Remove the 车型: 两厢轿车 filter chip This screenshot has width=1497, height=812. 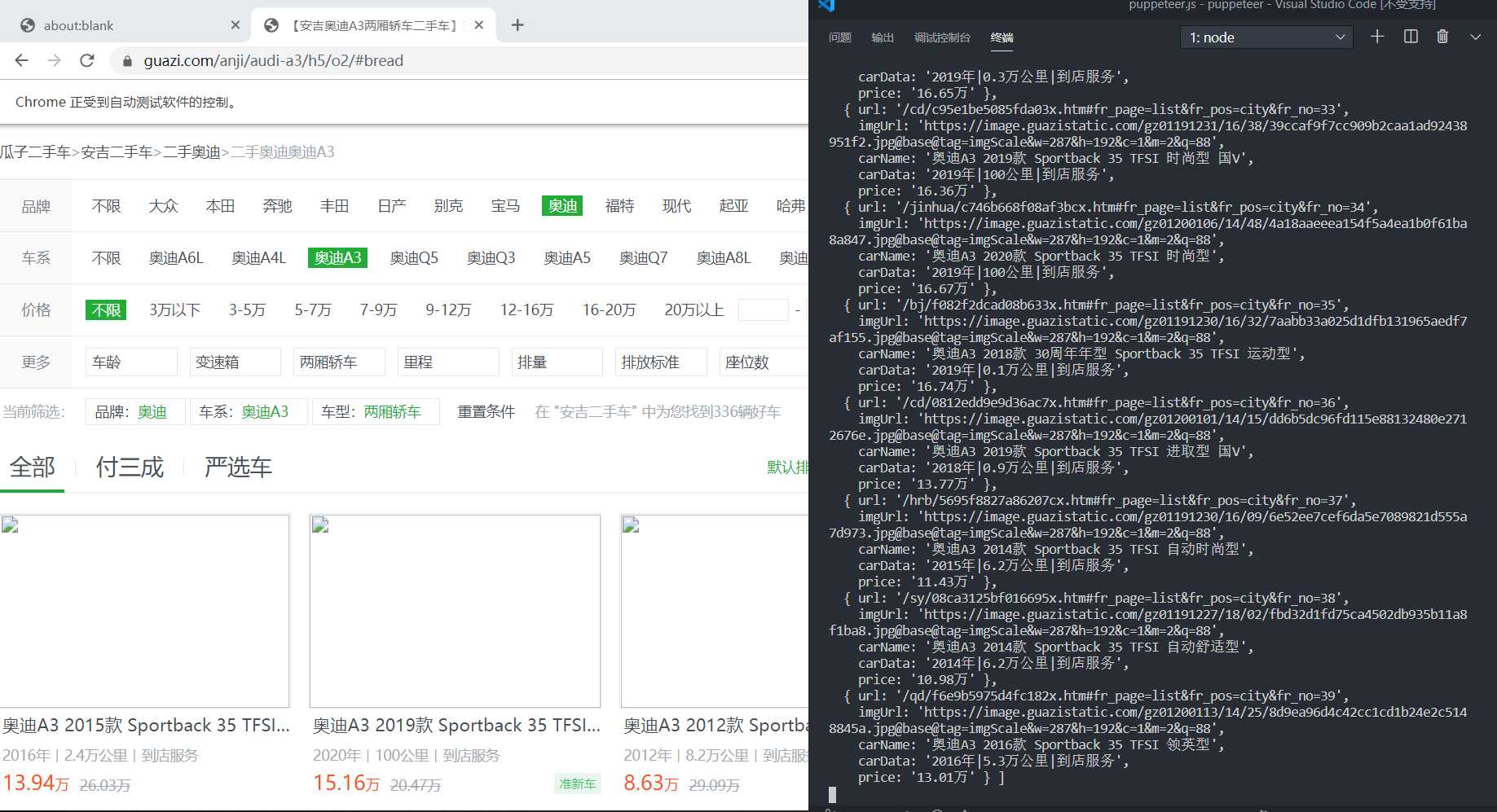pyautogui.click(x=376, y=412)
